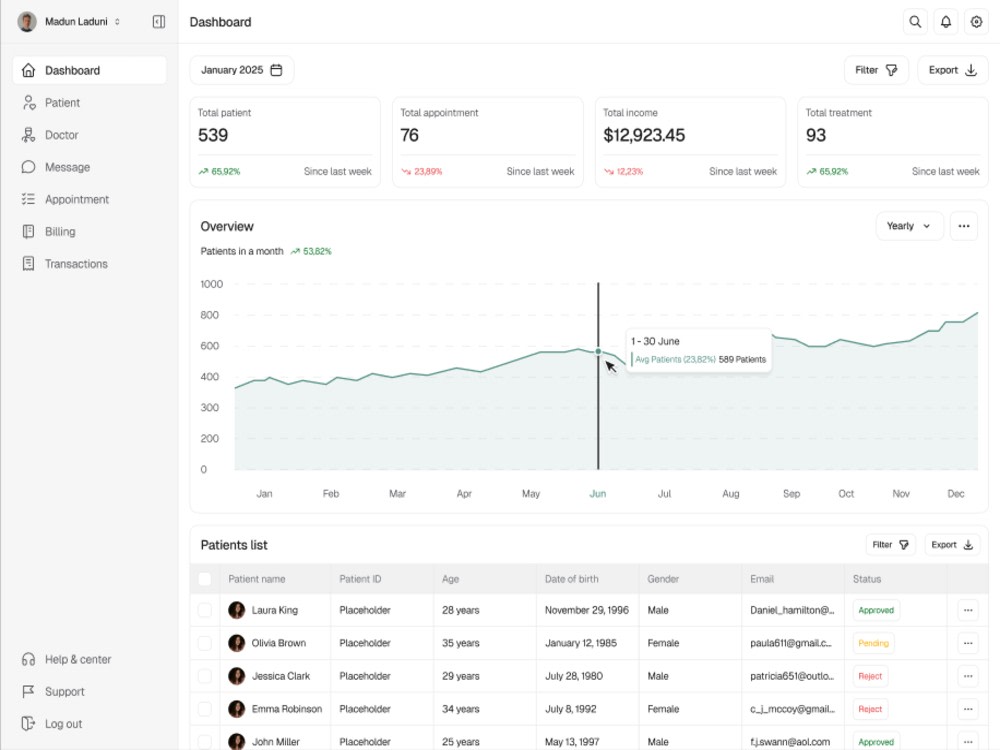The width and height of the screenshot is (1000, 750).
Task: Tick the checkbox for Olivia Brown
Action: pos(205,643)
